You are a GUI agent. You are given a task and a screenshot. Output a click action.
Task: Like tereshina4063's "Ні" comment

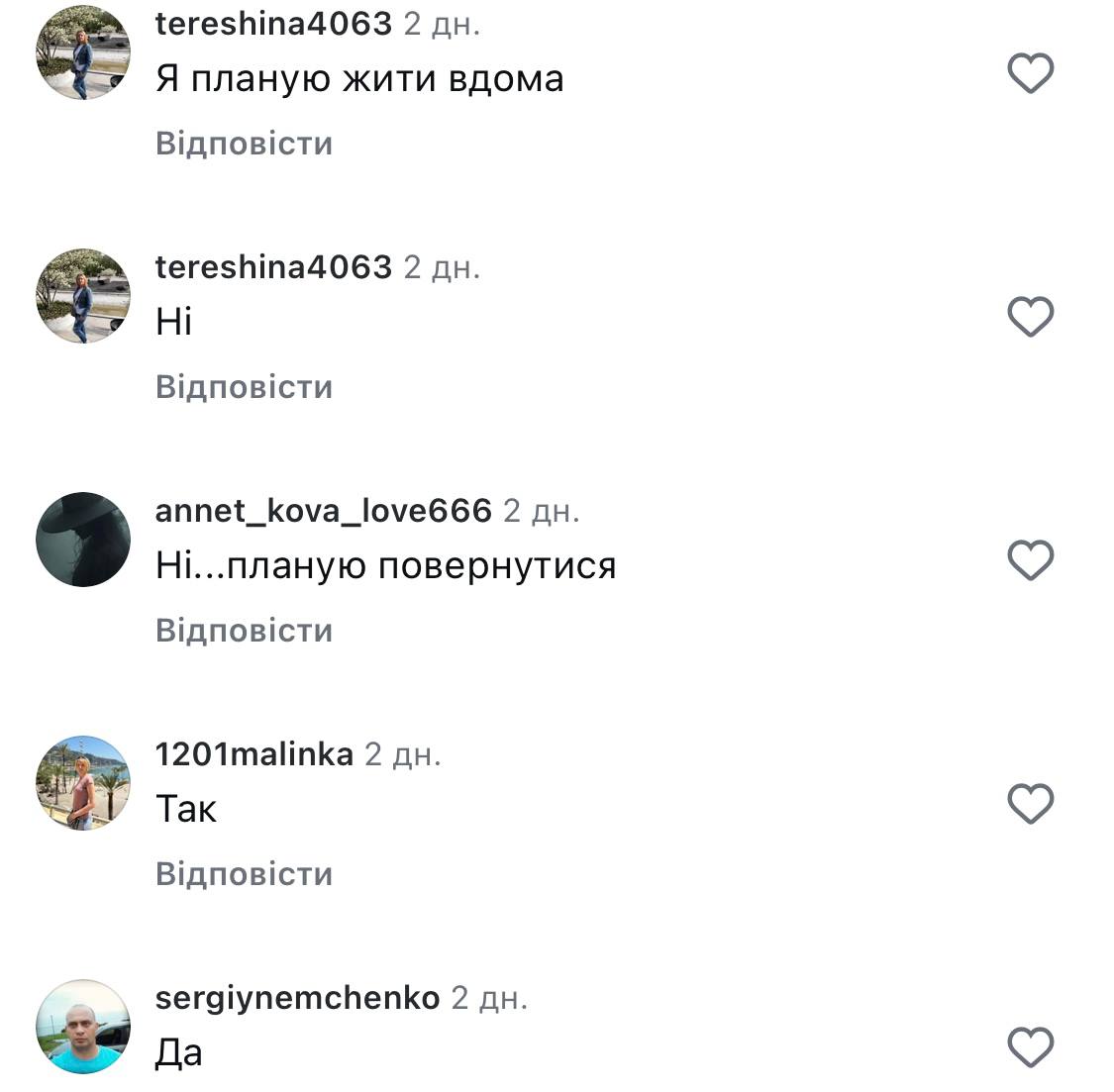(1030, 316)
